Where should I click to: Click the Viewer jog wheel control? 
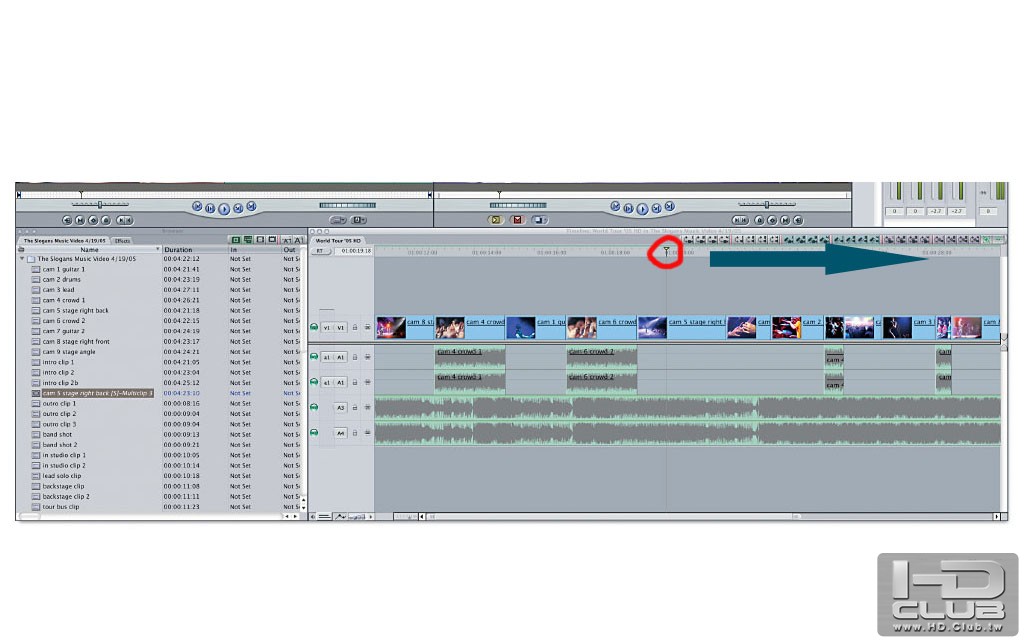pos(347,205)
